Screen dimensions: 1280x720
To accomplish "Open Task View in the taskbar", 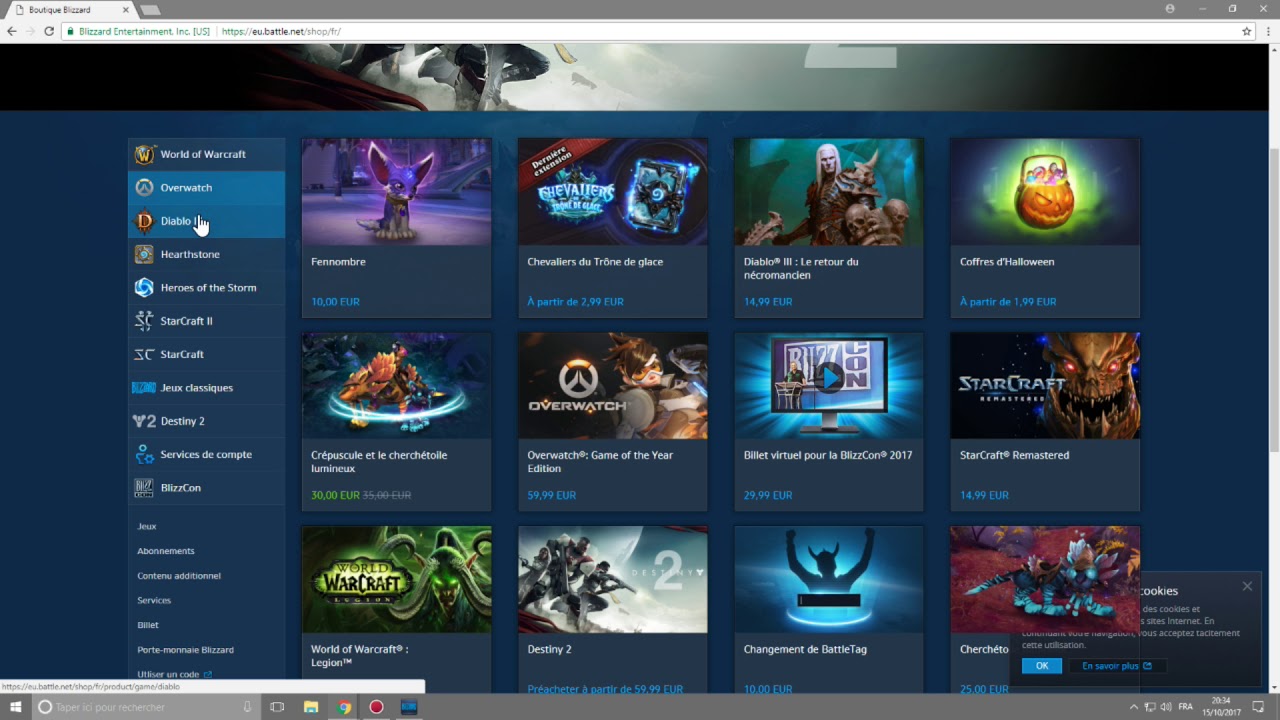I will click(x=278, y=707).
